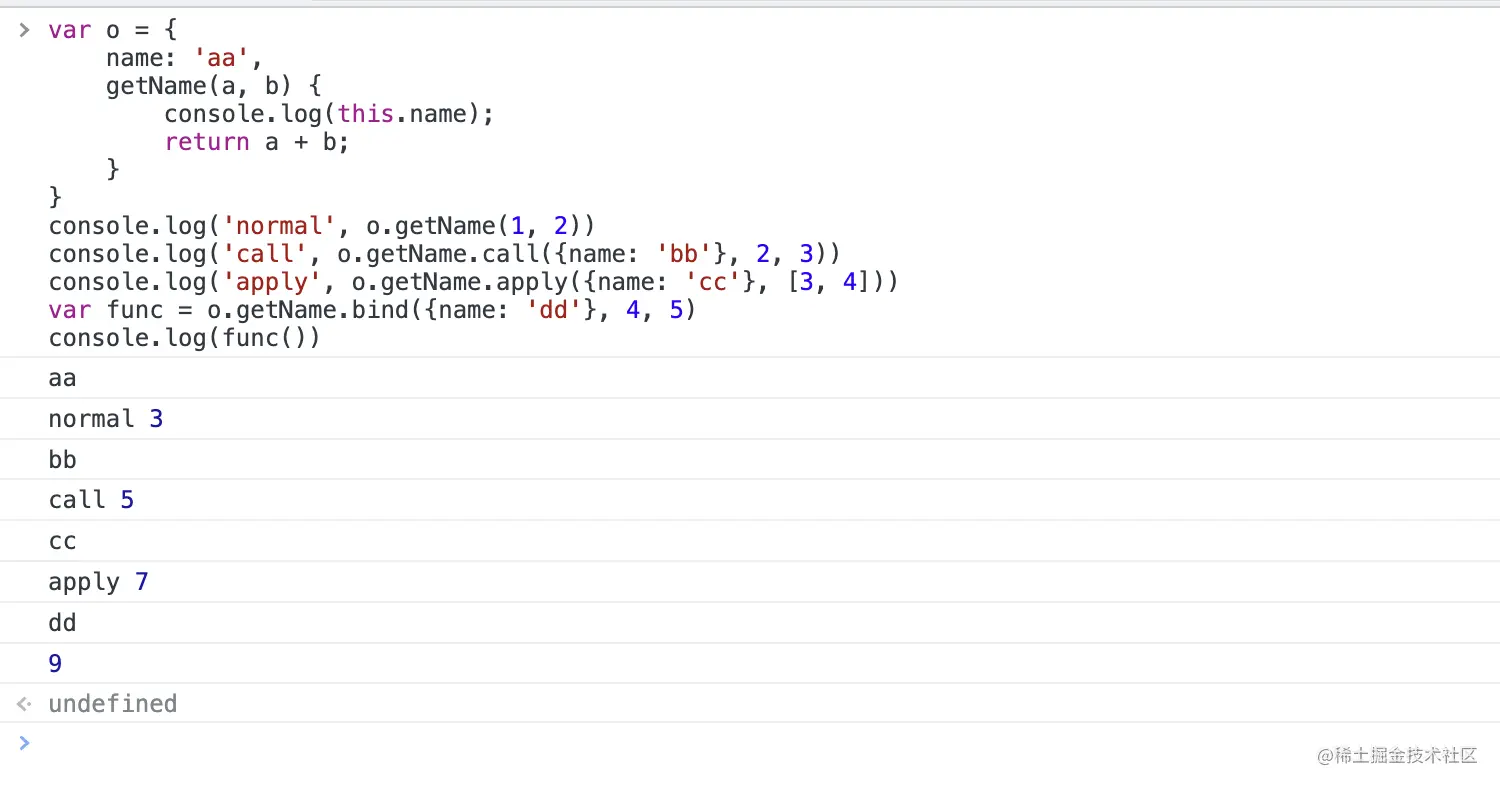Click the 'var o = {' code line
The image size is (1500, 788).
[113, 30]
